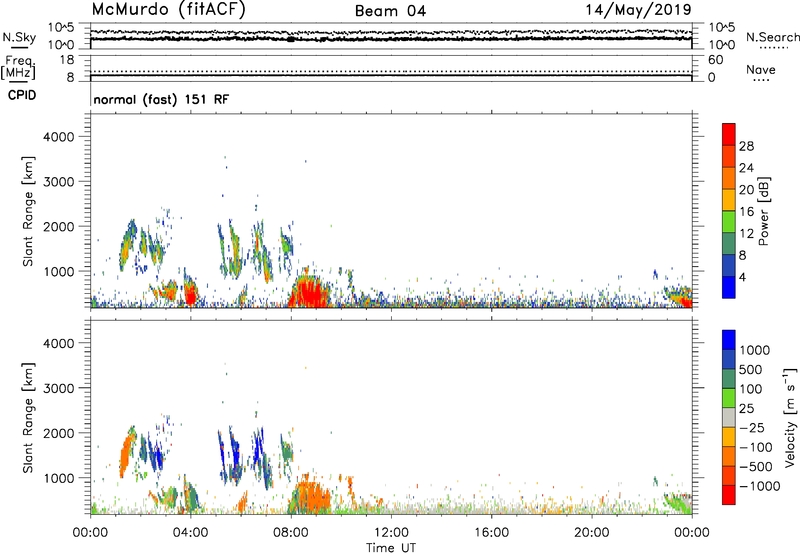
Task: Pick the blue bottom segment of power colorbar
Action: coord(729,287)
